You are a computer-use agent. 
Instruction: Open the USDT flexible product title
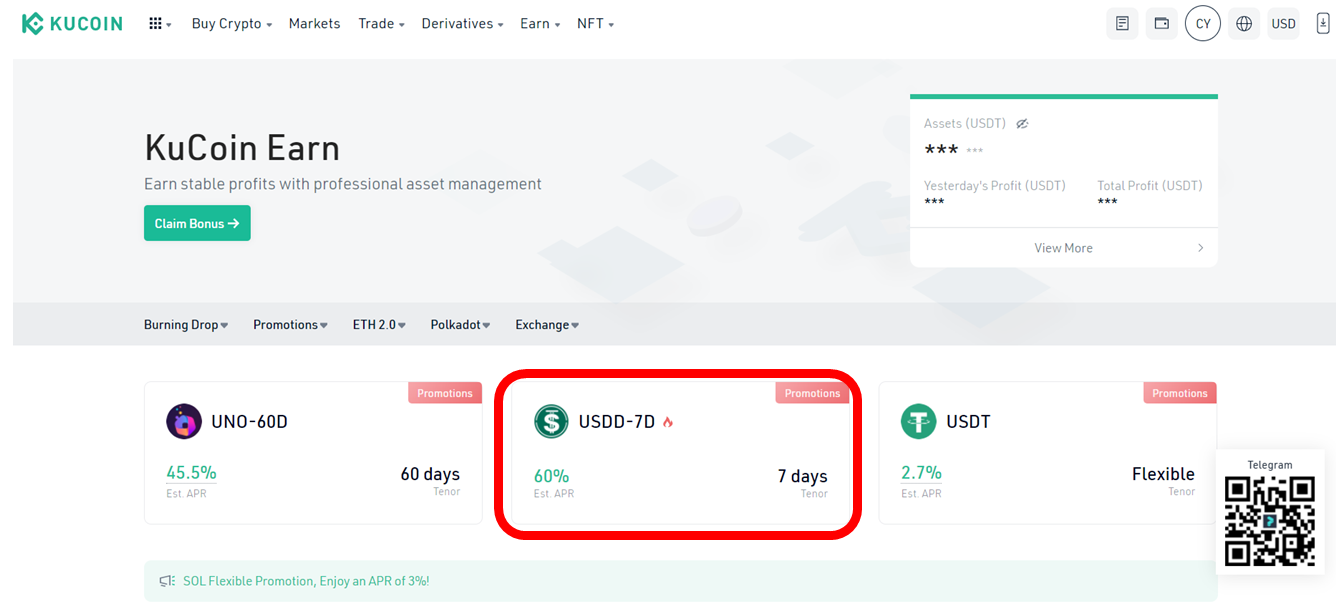pyautogui.click(x=968, y=422)
